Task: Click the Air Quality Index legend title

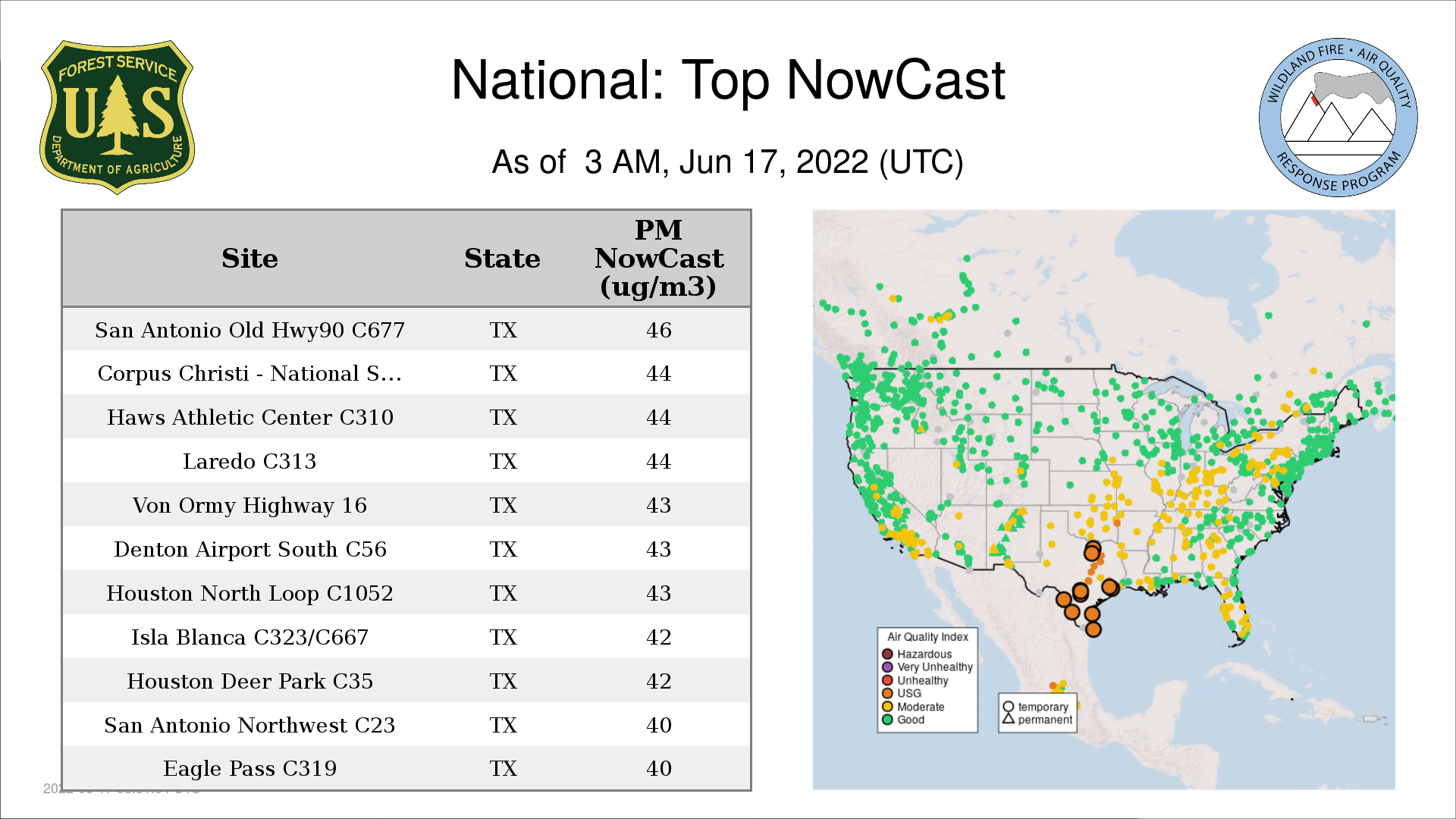Action: pyautogui.click(x=927, y=637)
